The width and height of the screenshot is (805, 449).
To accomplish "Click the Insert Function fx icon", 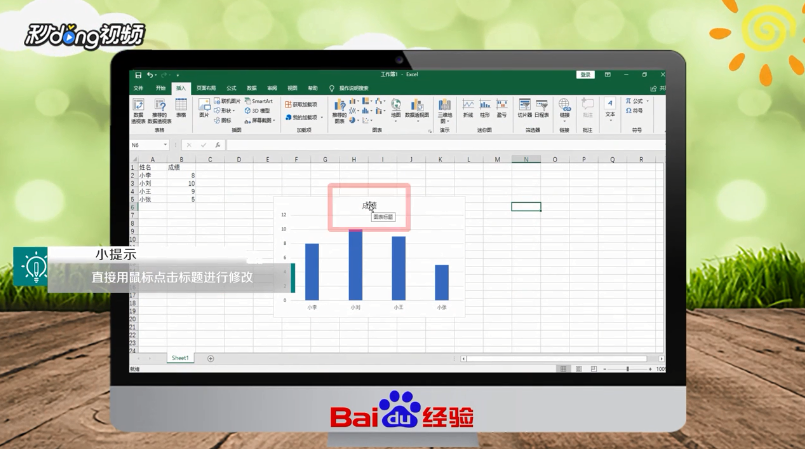I will coord(218,145).
